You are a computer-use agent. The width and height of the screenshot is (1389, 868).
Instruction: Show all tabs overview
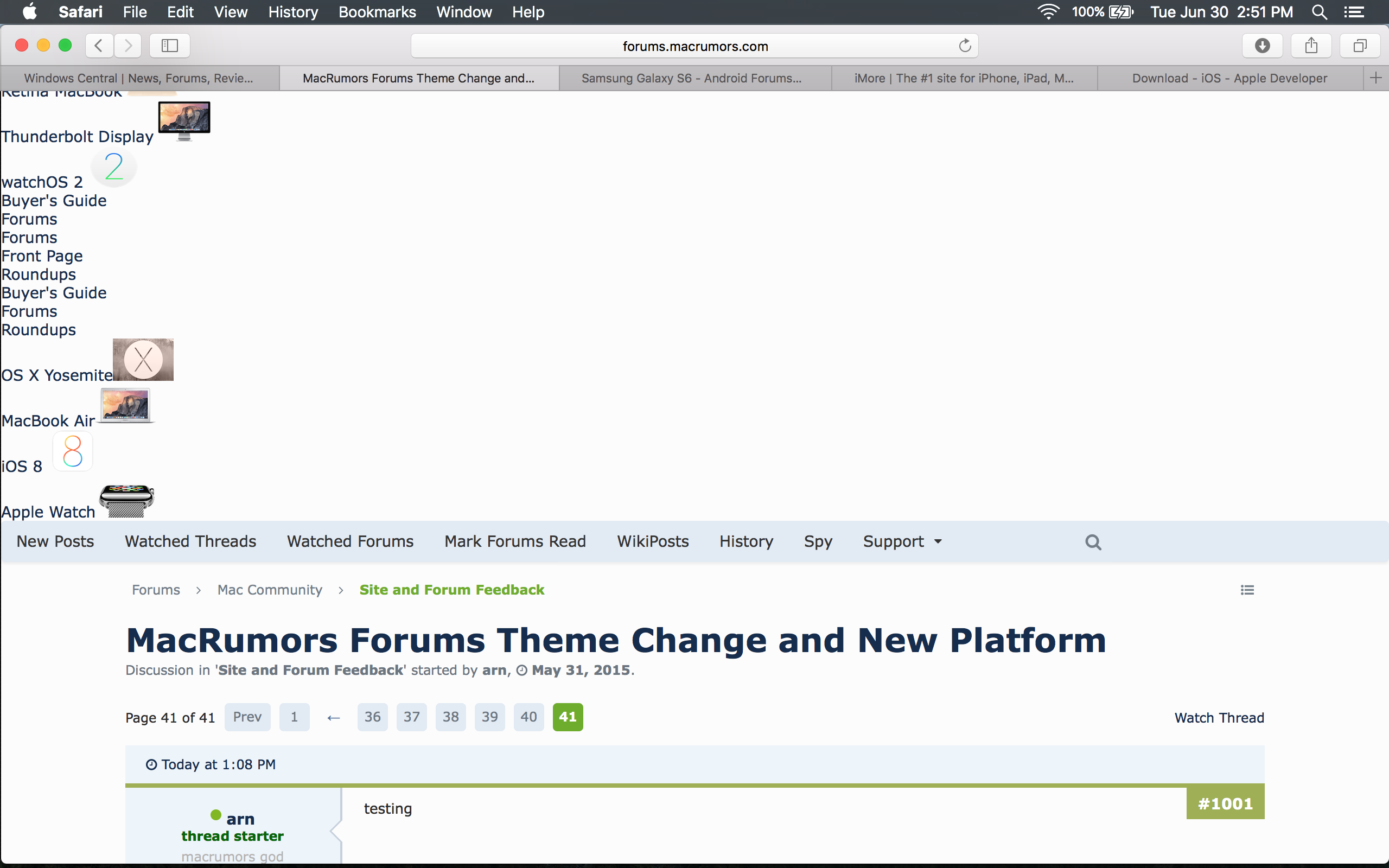click(x=1360, y=46)
